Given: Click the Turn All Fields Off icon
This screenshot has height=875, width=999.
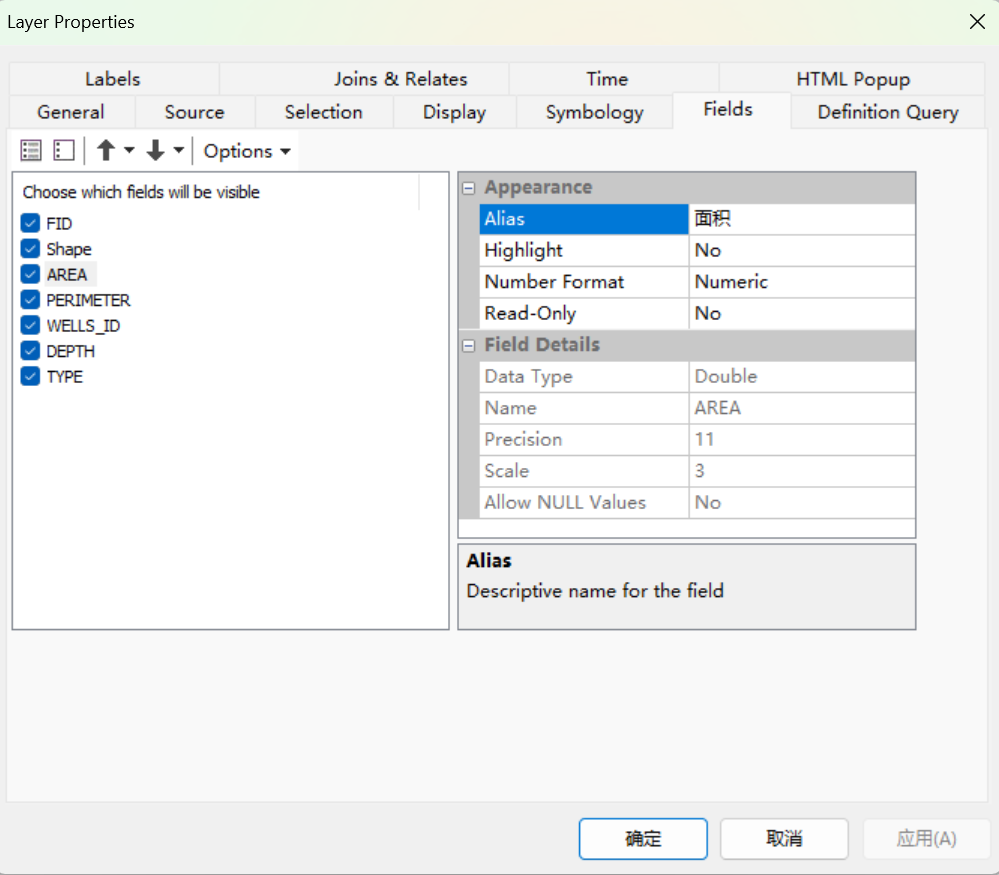Looking at the screenshot, I should click(x=63, y=150).
